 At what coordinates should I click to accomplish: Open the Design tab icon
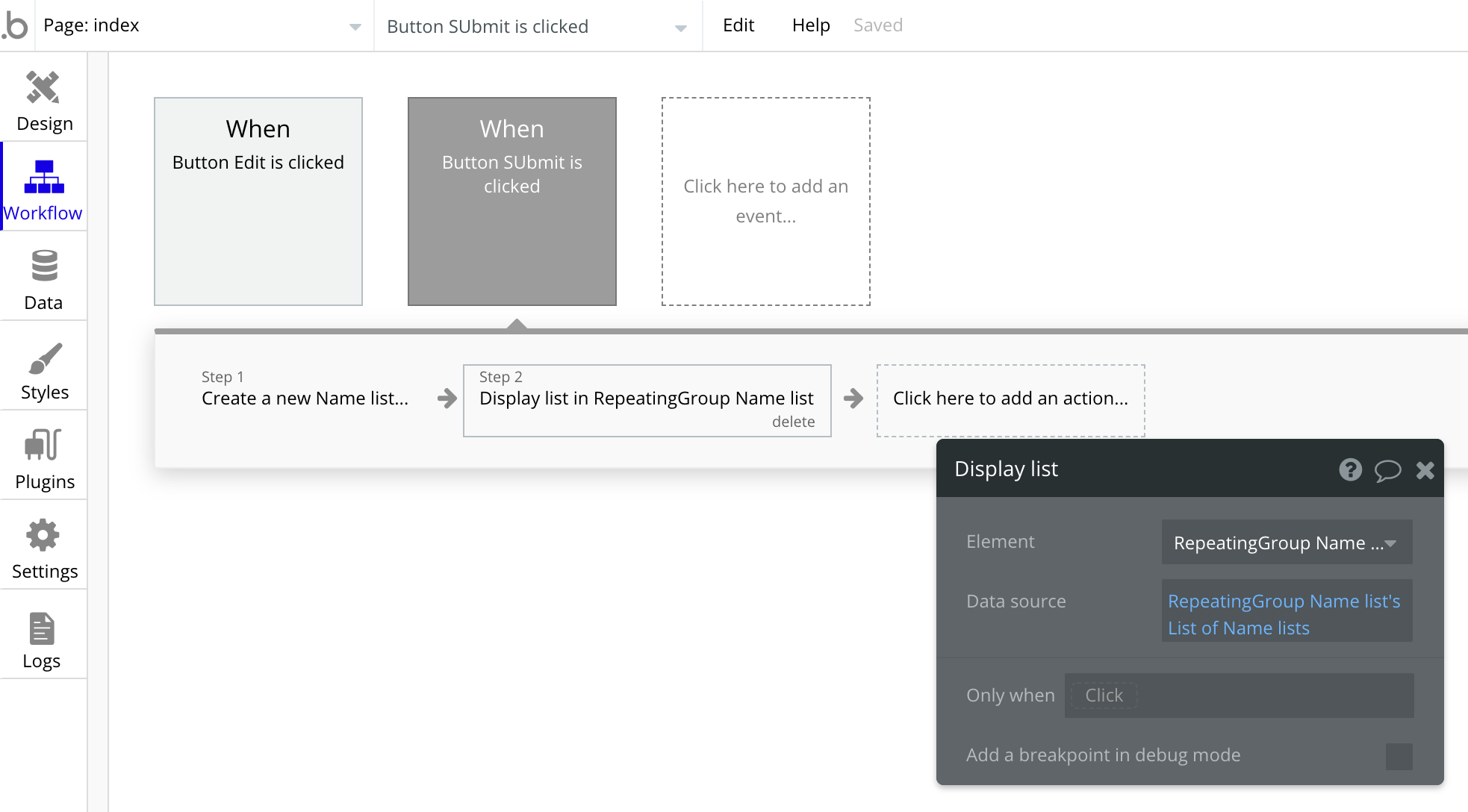tap(43, 88)
